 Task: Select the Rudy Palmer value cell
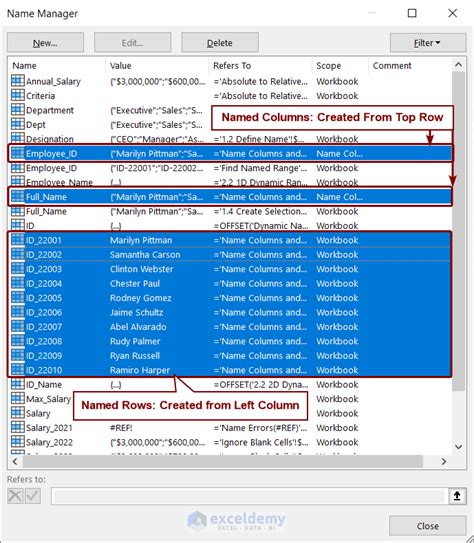(135, 341)
